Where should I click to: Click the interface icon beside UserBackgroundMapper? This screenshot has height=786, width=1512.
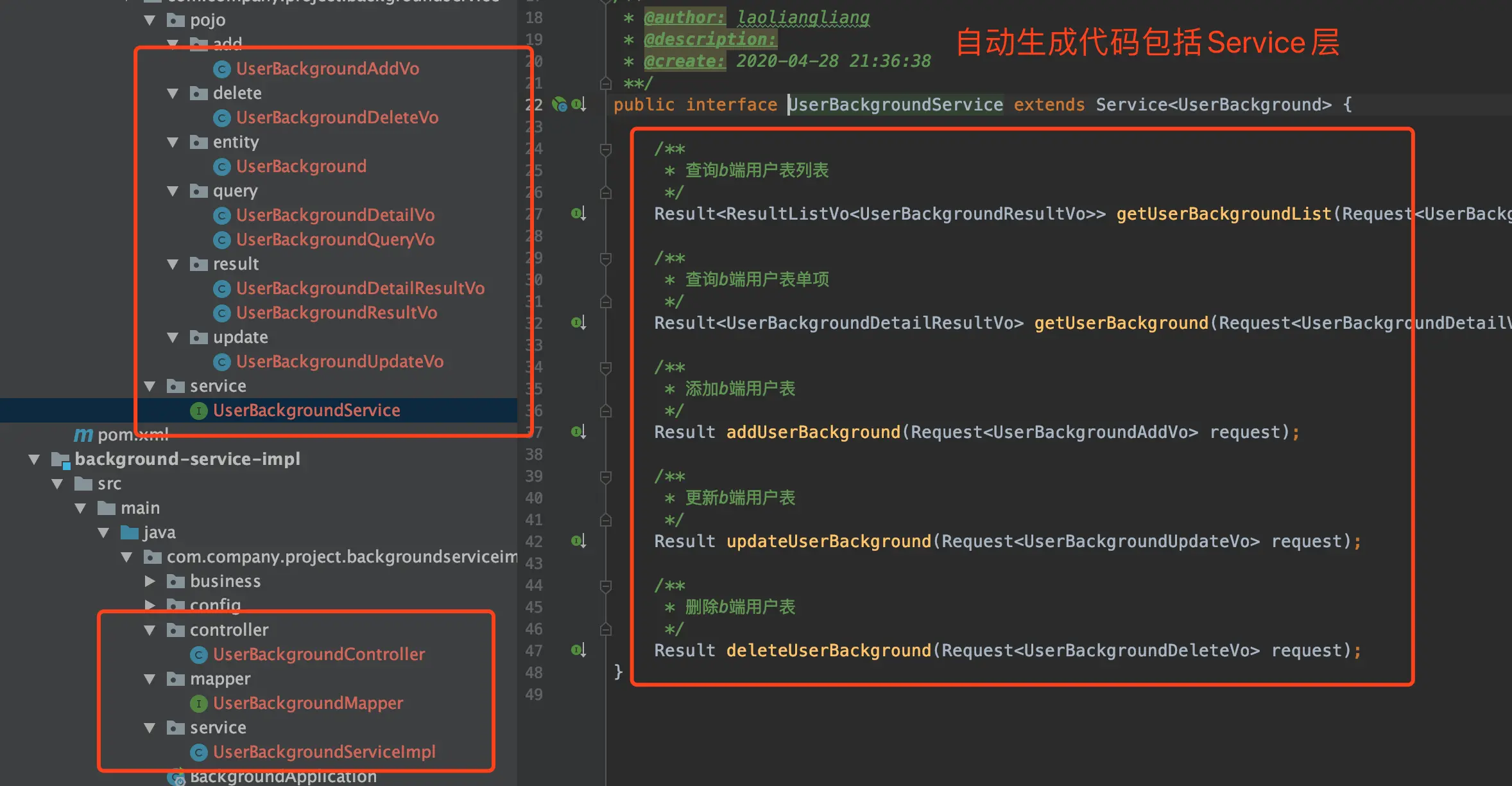click(x=199, y=703)
